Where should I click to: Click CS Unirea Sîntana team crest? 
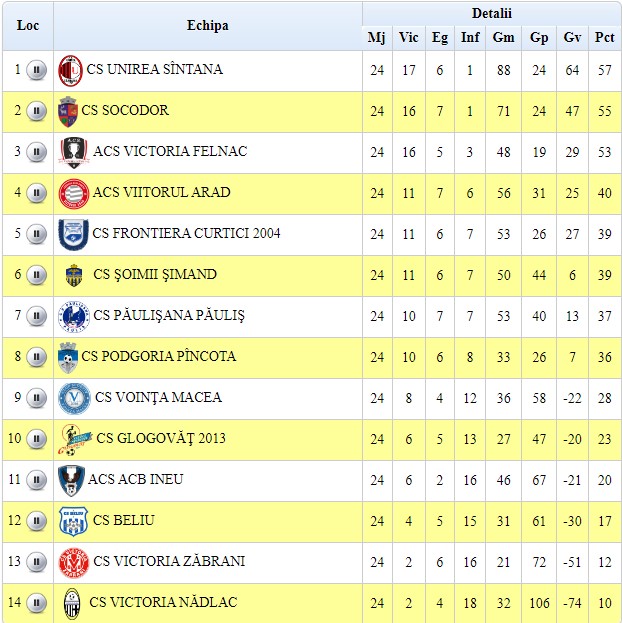(70, 71)
